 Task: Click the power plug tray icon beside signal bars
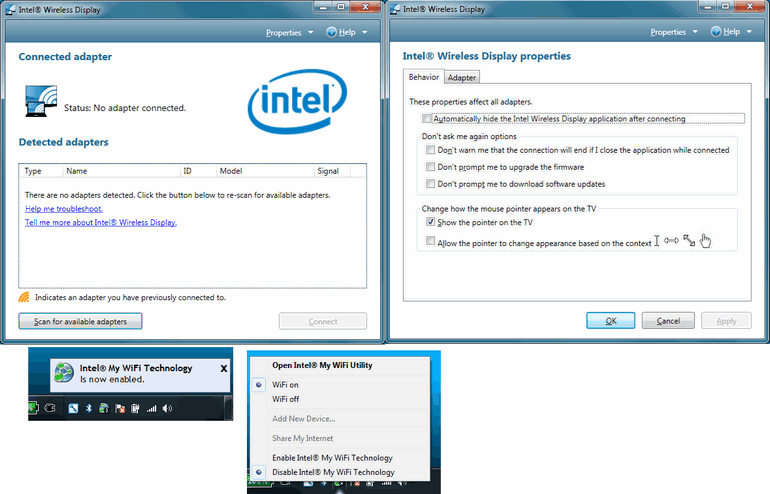136,408
